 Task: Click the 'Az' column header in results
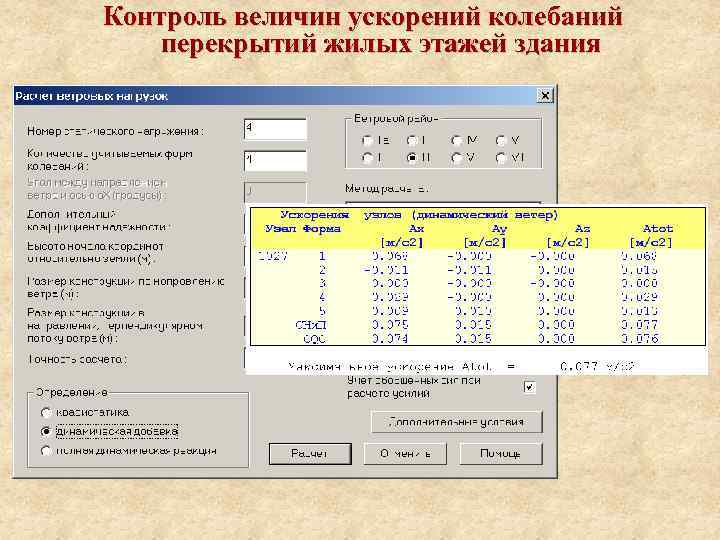582,228
